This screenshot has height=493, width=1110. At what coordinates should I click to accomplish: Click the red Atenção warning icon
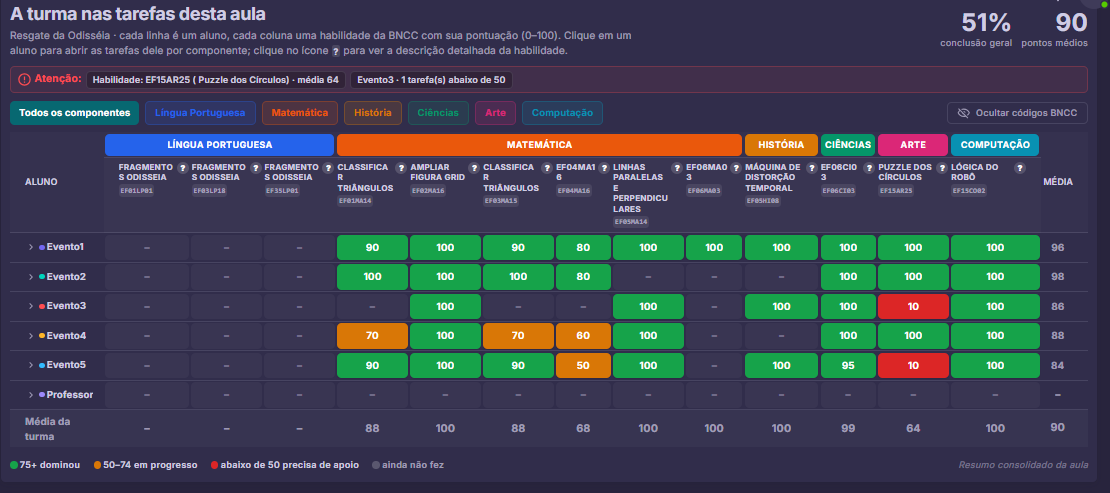pyautogui.click(x=24, y=79)
